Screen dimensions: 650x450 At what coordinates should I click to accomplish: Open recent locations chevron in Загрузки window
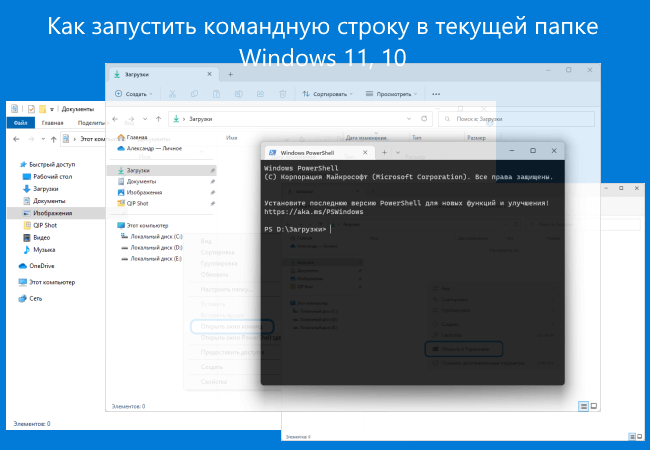click(145, 119)
